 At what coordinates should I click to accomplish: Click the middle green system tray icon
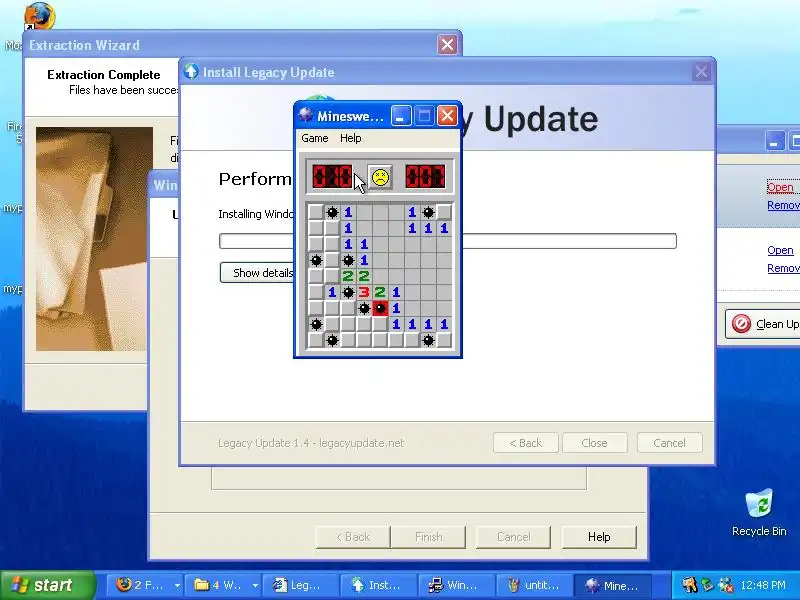708,585
